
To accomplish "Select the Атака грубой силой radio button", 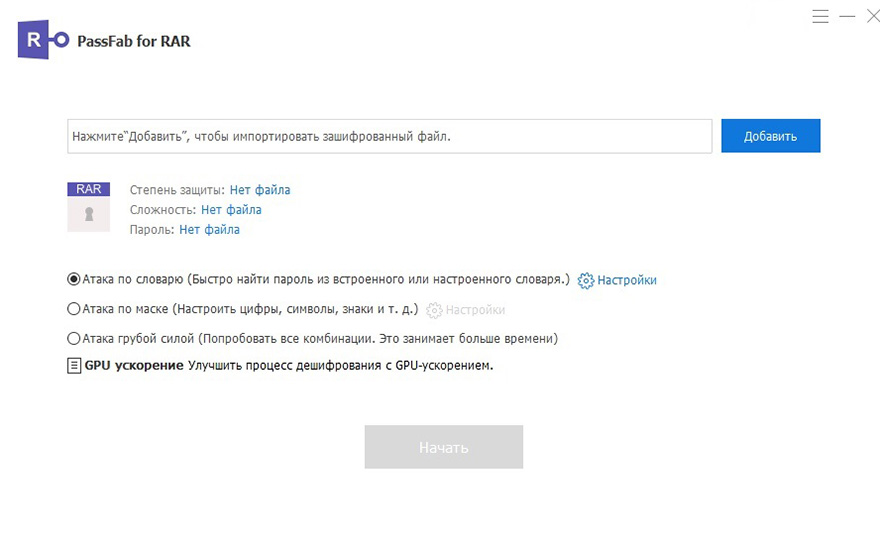I will click(74, 339).
